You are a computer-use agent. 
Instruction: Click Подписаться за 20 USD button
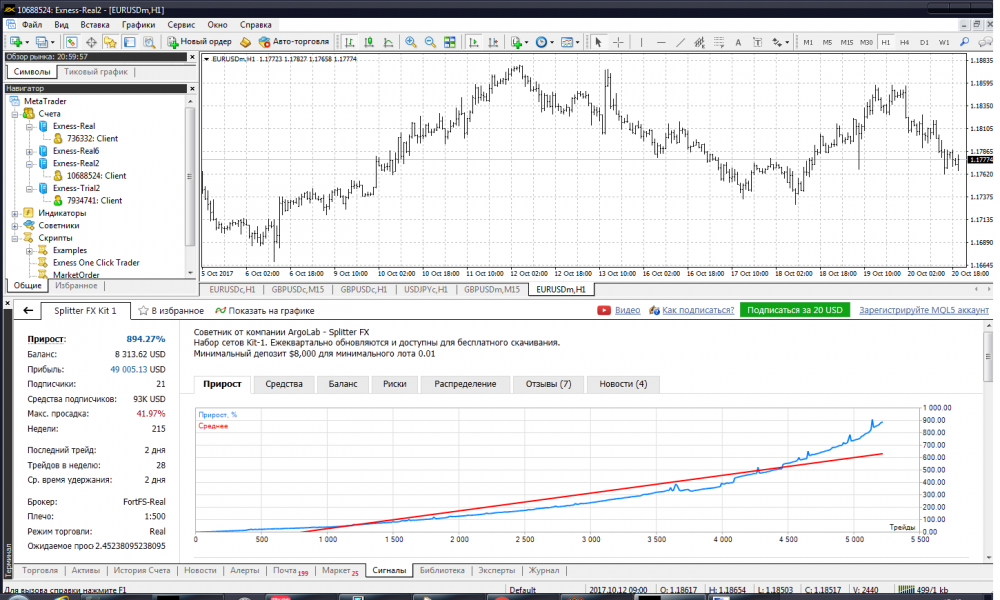795,310
